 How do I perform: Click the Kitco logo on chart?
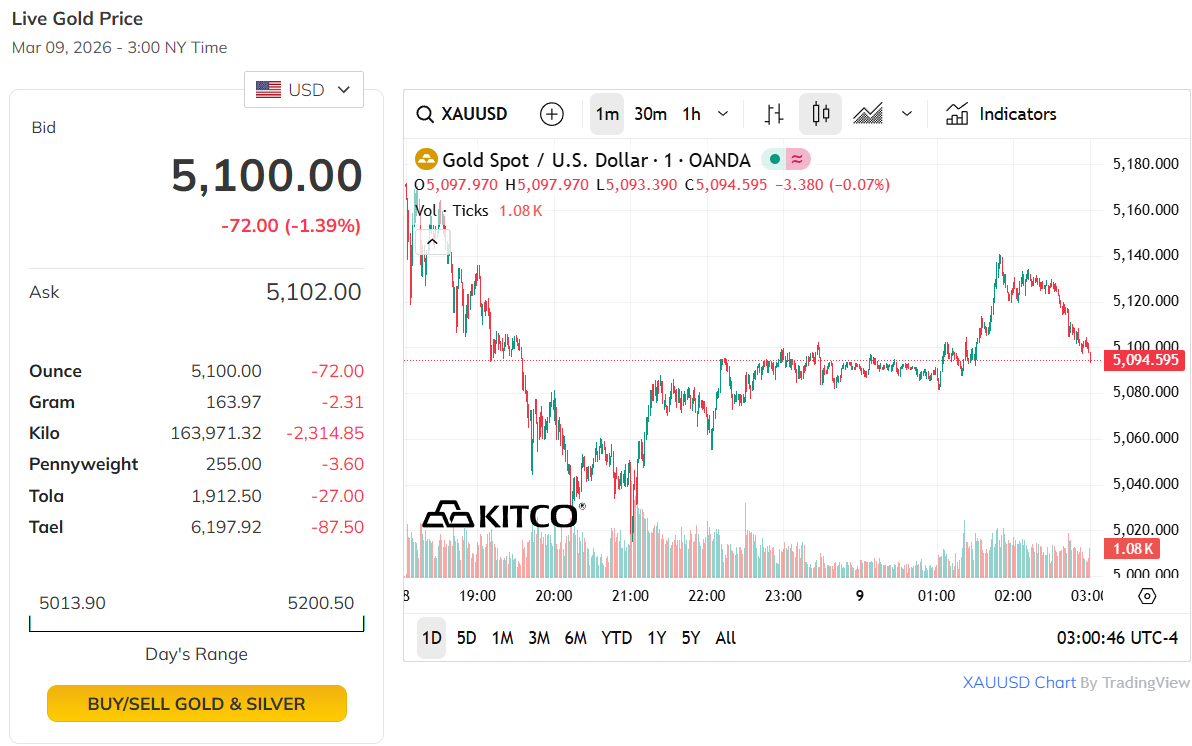[500, 515]
